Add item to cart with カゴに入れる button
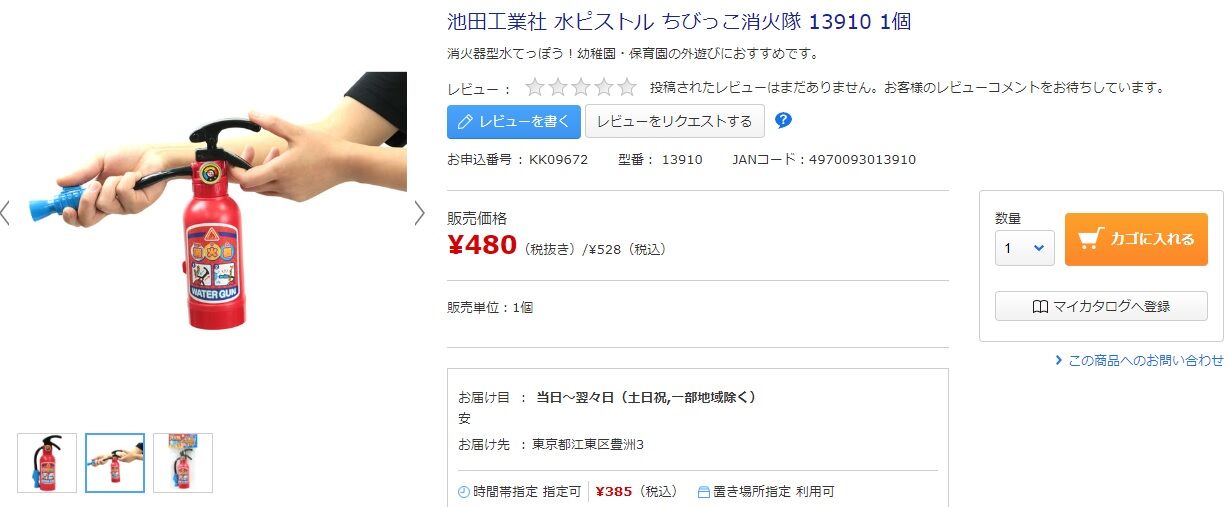This screenshot has width=1231, height=507. [x=1136, y=239]
